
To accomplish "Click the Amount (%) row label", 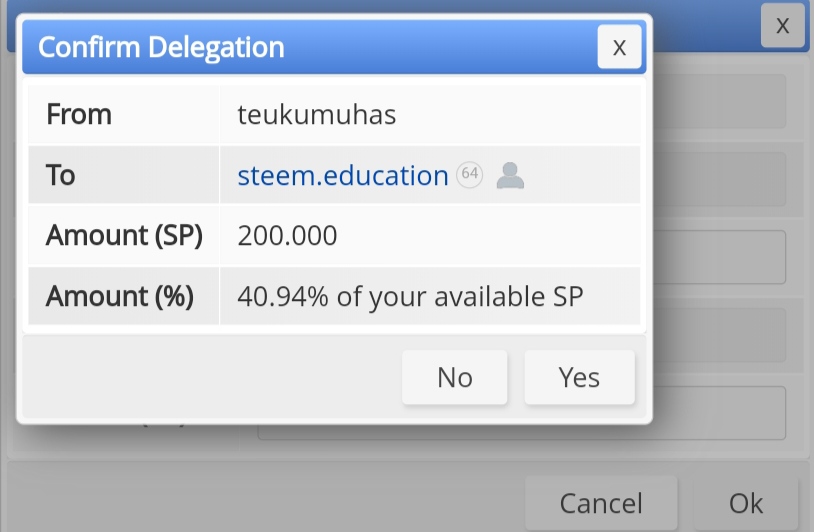I will pyautogui.click(x=120, y=296).
